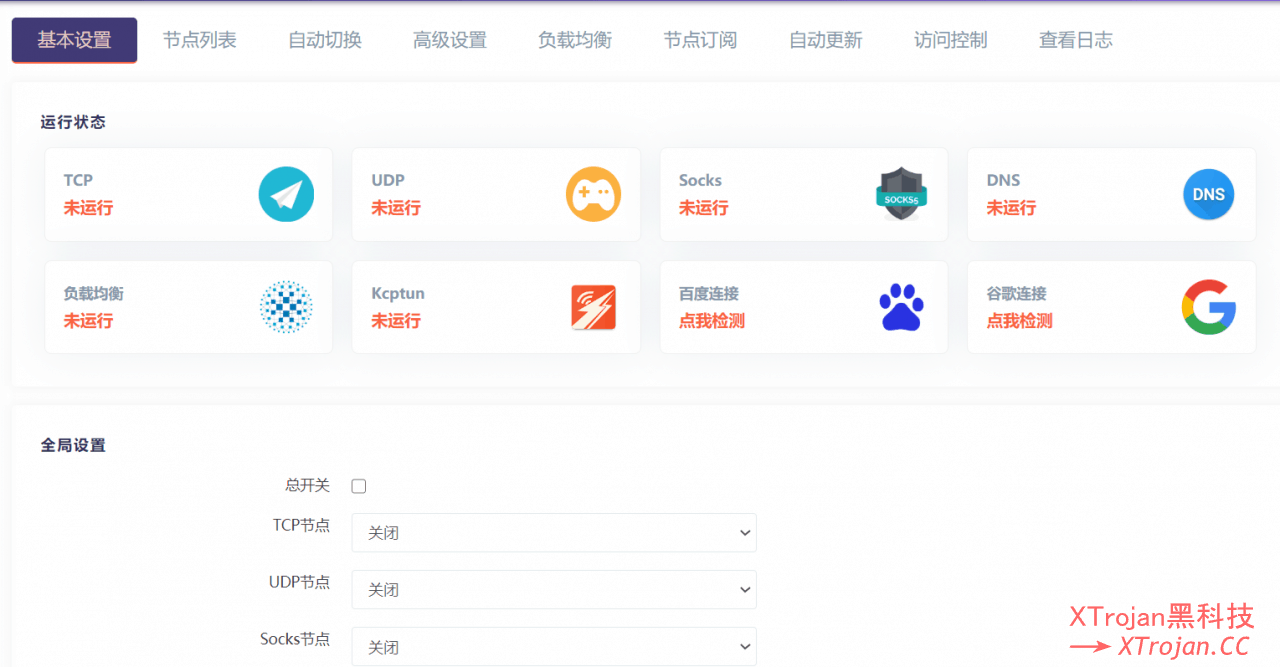Click the Baidu paw icon on 百度连接 card
The image size is (1280, 667).
tap(901, 307)
